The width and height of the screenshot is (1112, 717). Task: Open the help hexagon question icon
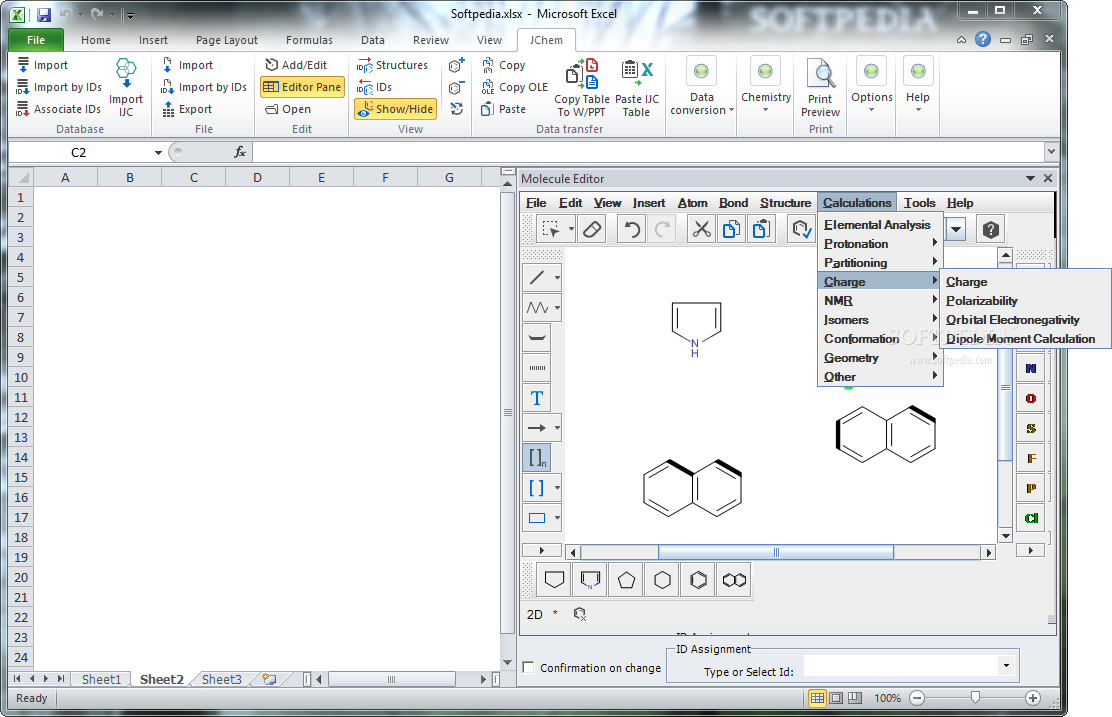[x=990, y=229]
